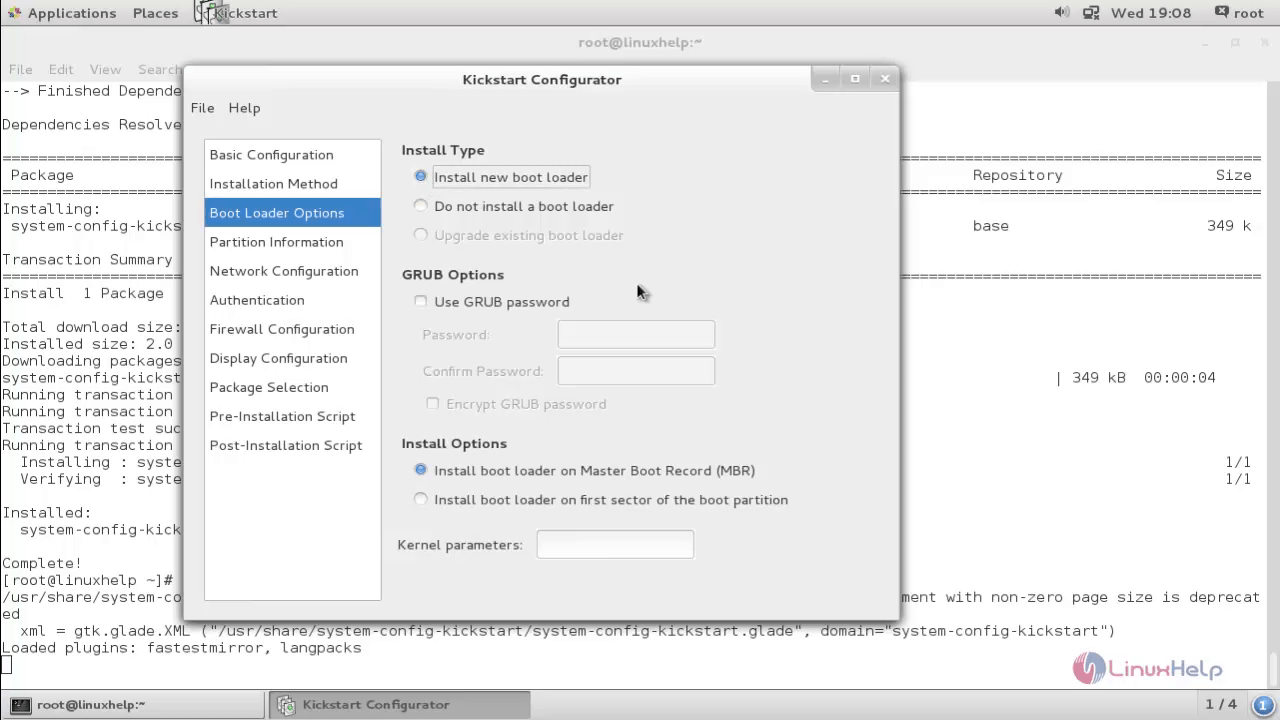The width and height of the screenshot is (1280, 720).
Task: Click the Applications foot logo icon
Action: (13, 13)
